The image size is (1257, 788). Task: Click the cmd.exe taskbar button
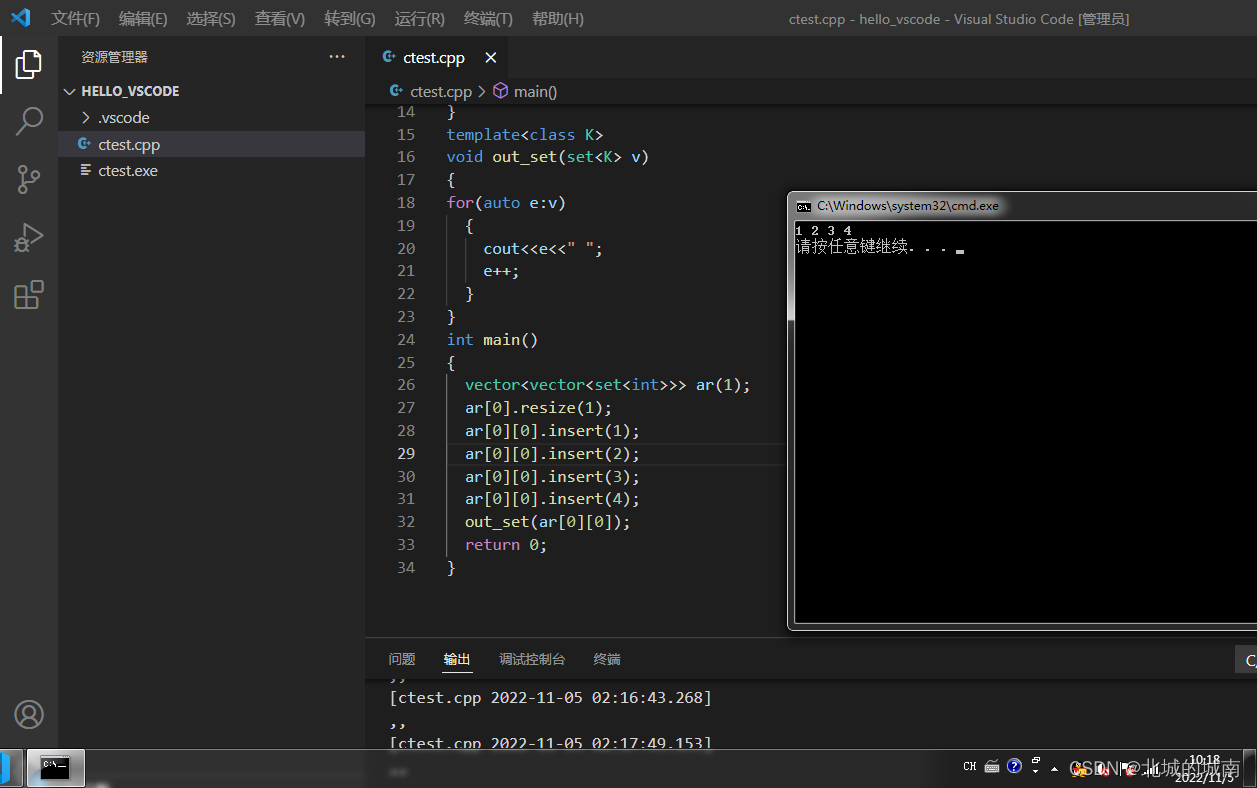point(56,768)
